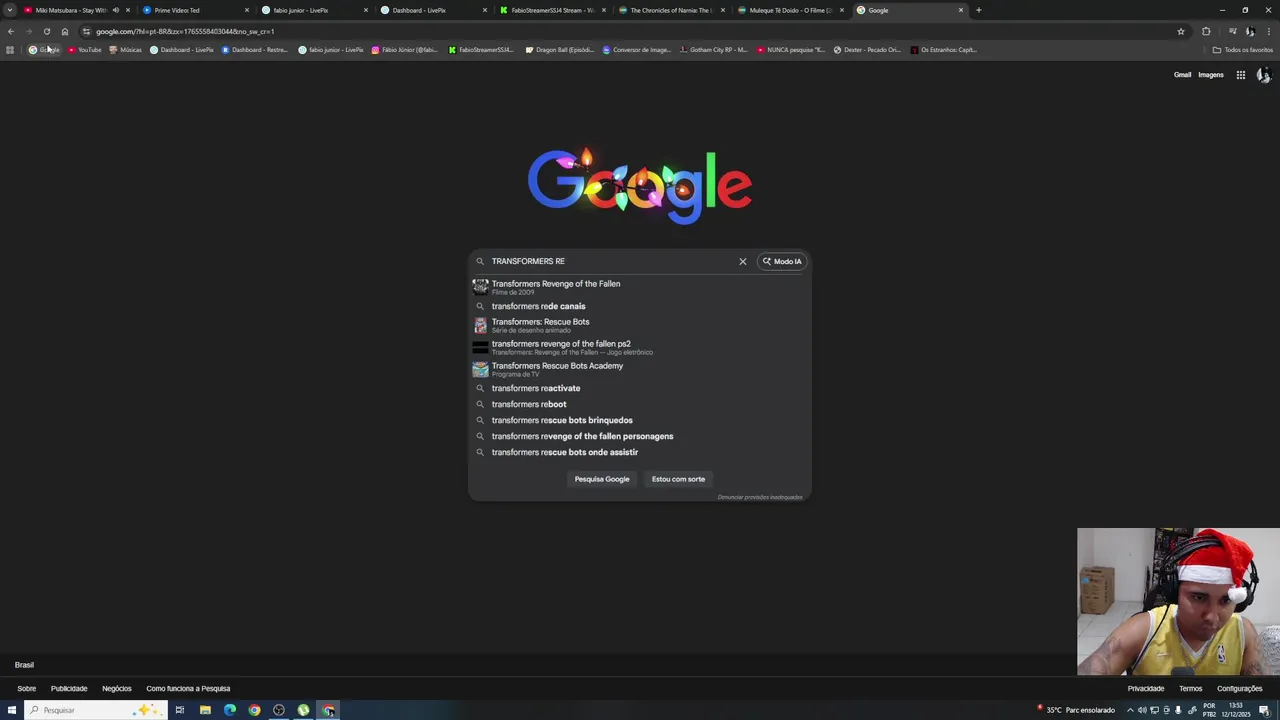The image size is (1280, 720).
Task: Click Denunciar previsões inadequadas link
Action: click(760, 497)
